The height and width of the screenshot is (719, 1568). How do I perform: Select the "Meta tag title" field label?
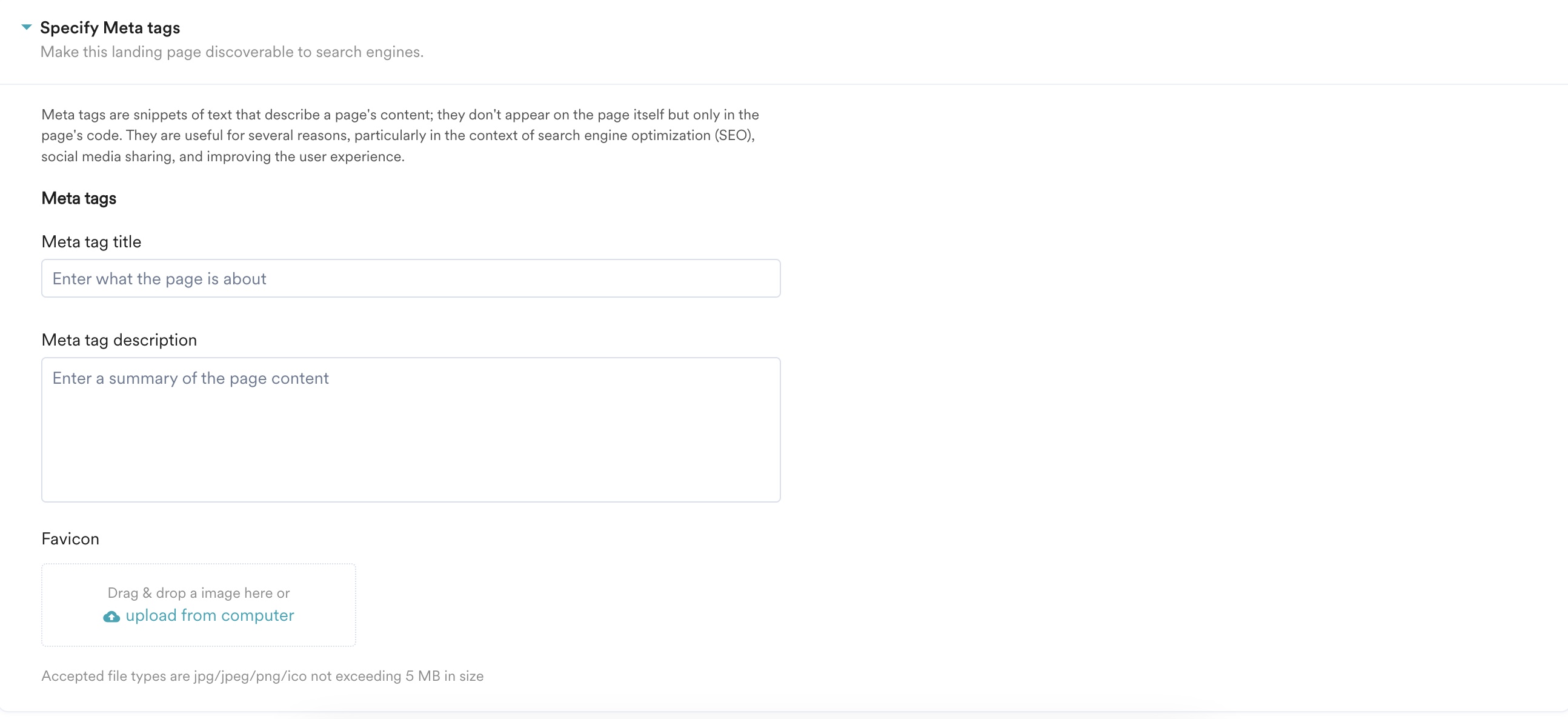click(x=91, y=242)
